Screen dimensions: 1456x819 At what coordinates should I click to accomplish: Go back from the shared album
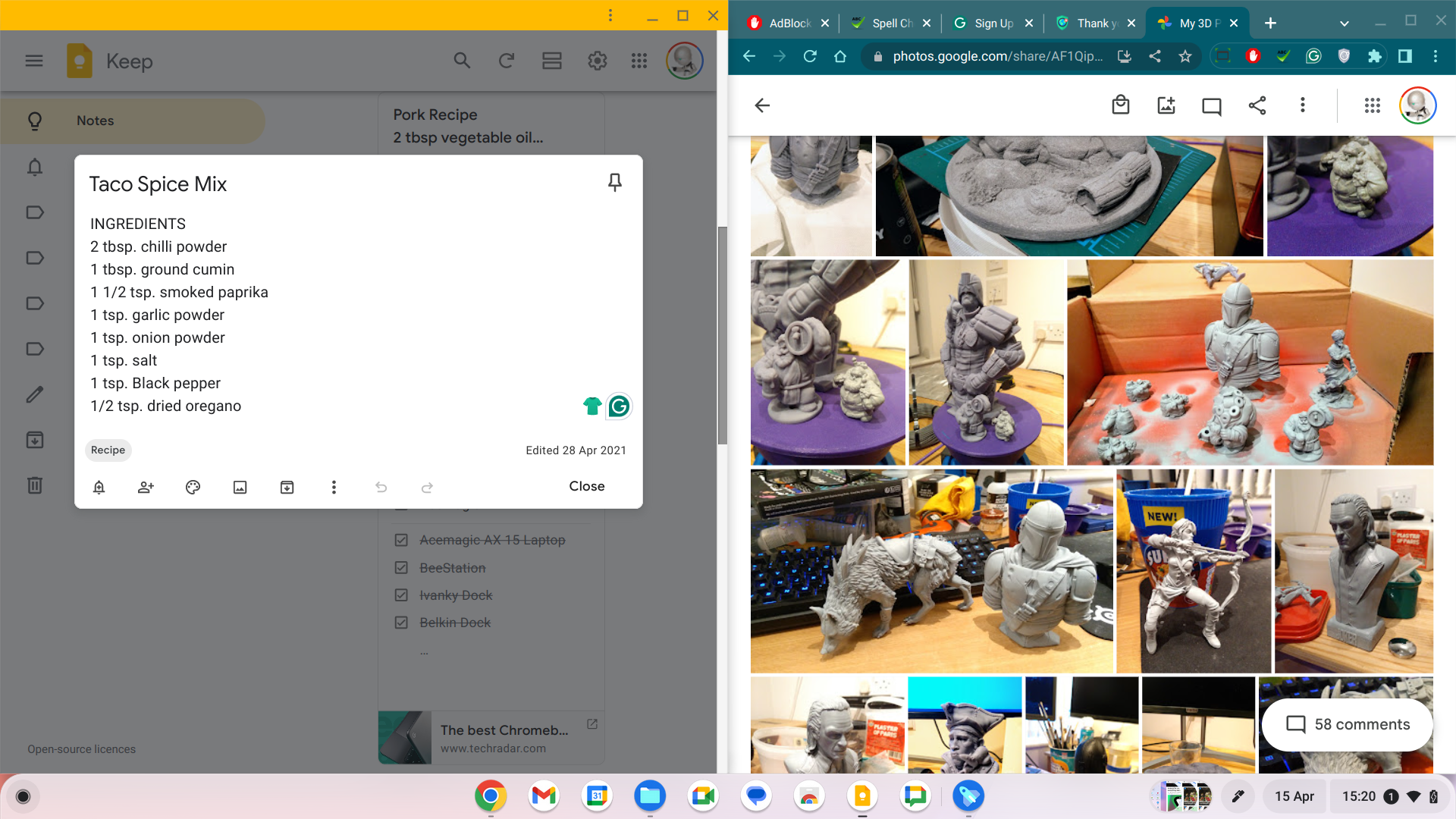[x=762, y=105]
